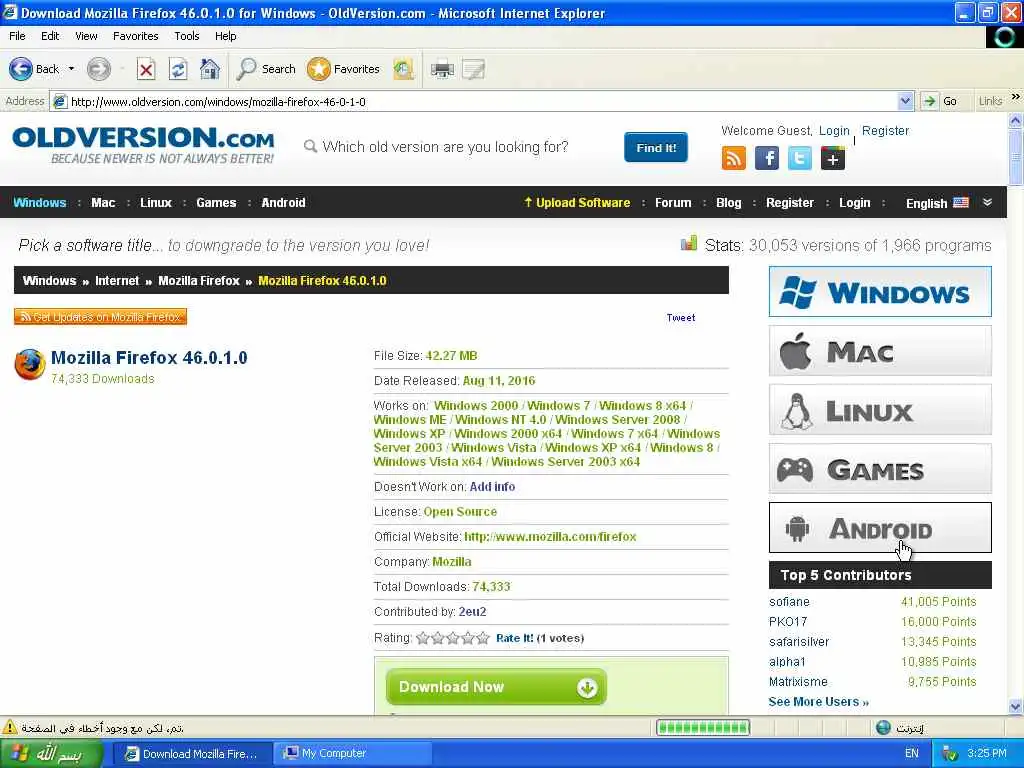The width and height of the screenshot is (1024, 768).
Task: Click the Forward arrow icon in toolbar
Action: click(x=99, y=69)
